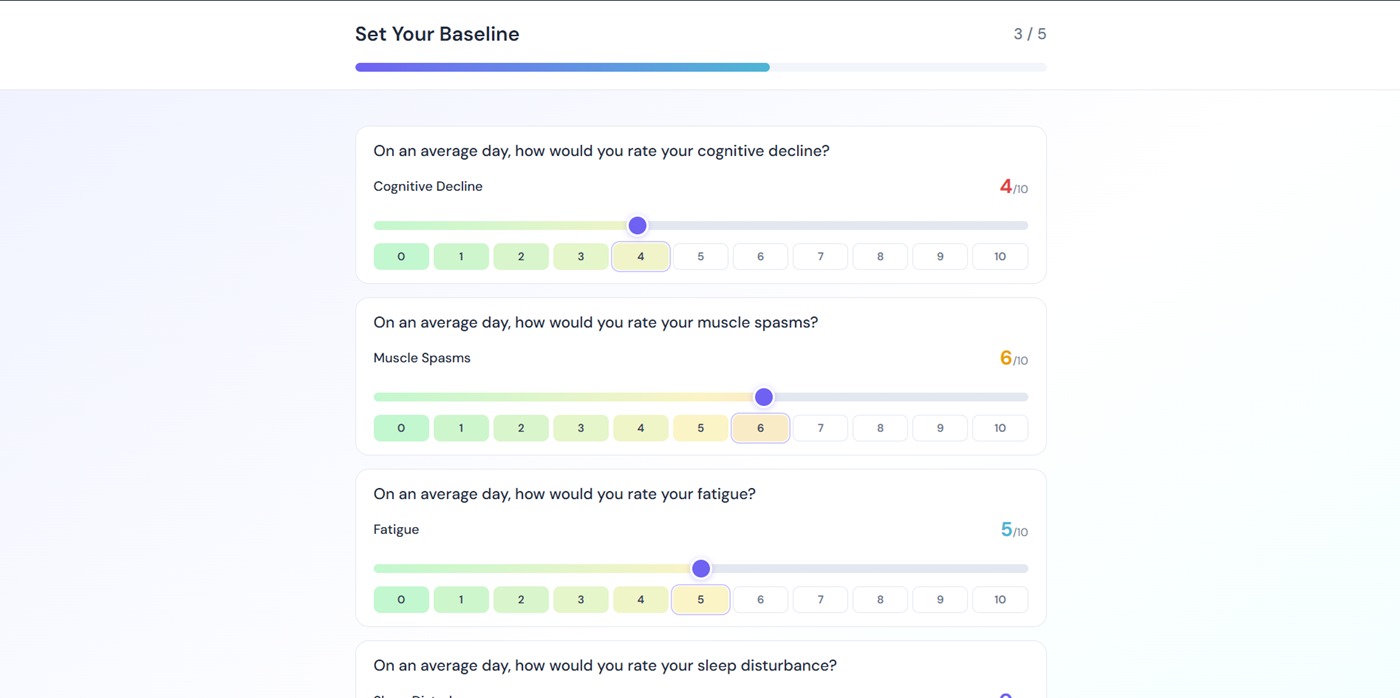Click the Fatigue slider handle
This screenshot has width=1400, height=698.
[x=701, y=568]
